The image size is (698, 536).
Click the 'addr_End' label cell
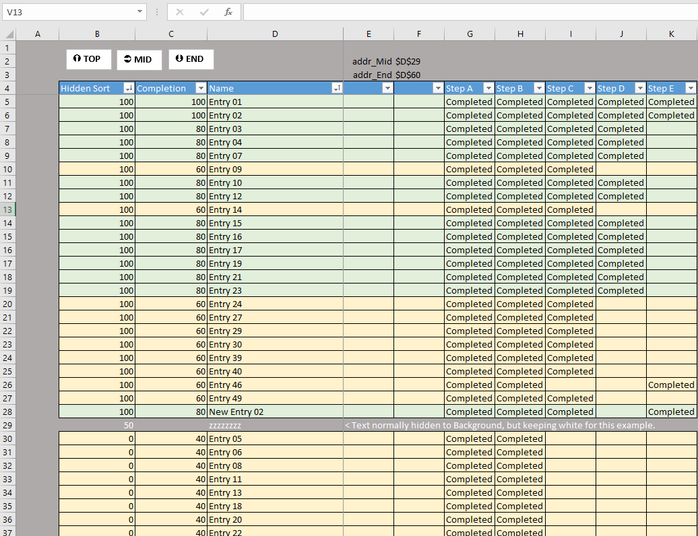tap(369, 75)
